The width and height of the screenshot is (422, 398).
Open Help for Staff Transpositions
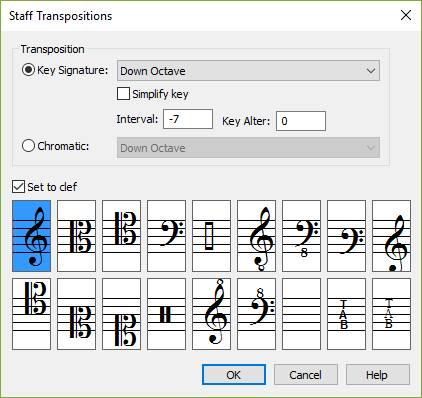coord(378,375)
